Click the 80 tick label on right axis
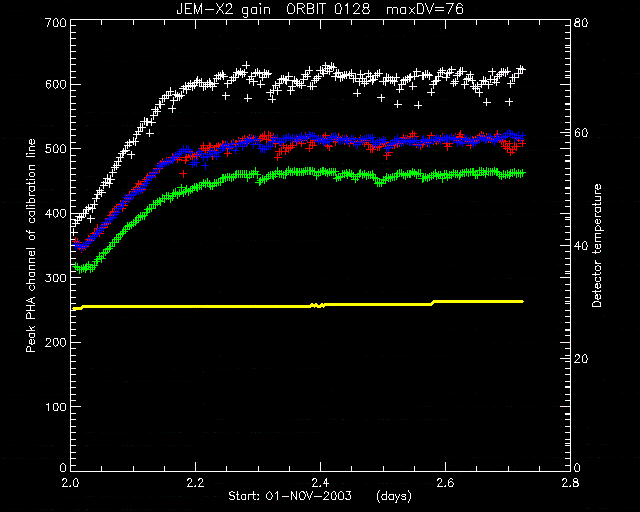The image size is (640, 512). point(581,22)
